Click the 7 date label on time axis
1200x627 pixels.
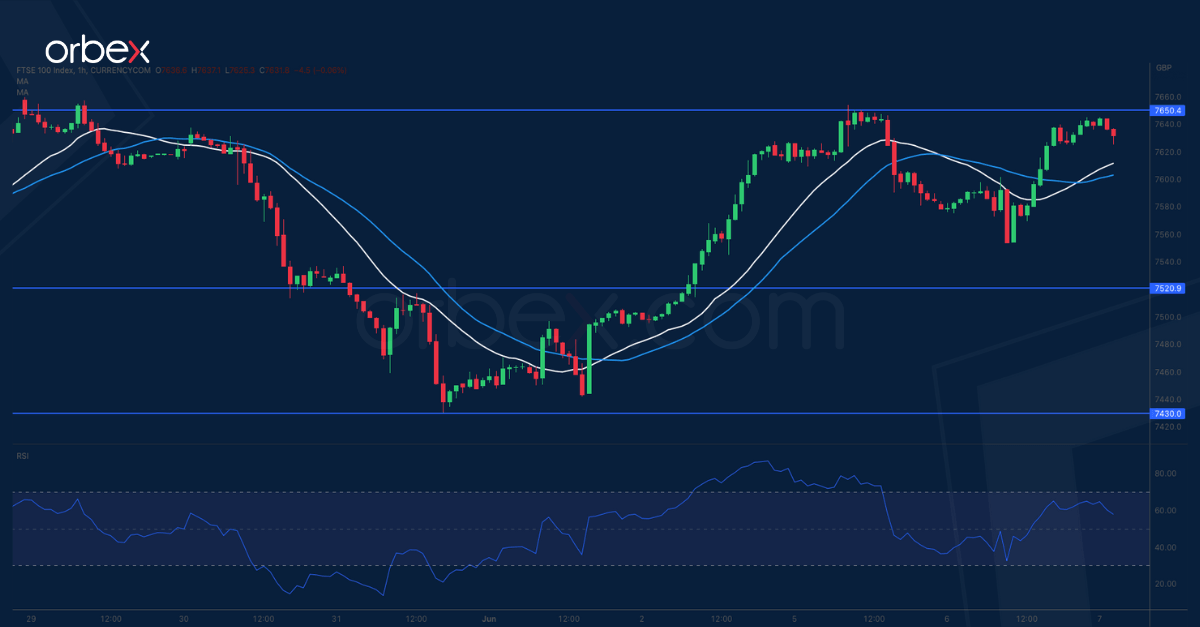pos(1100,619)
